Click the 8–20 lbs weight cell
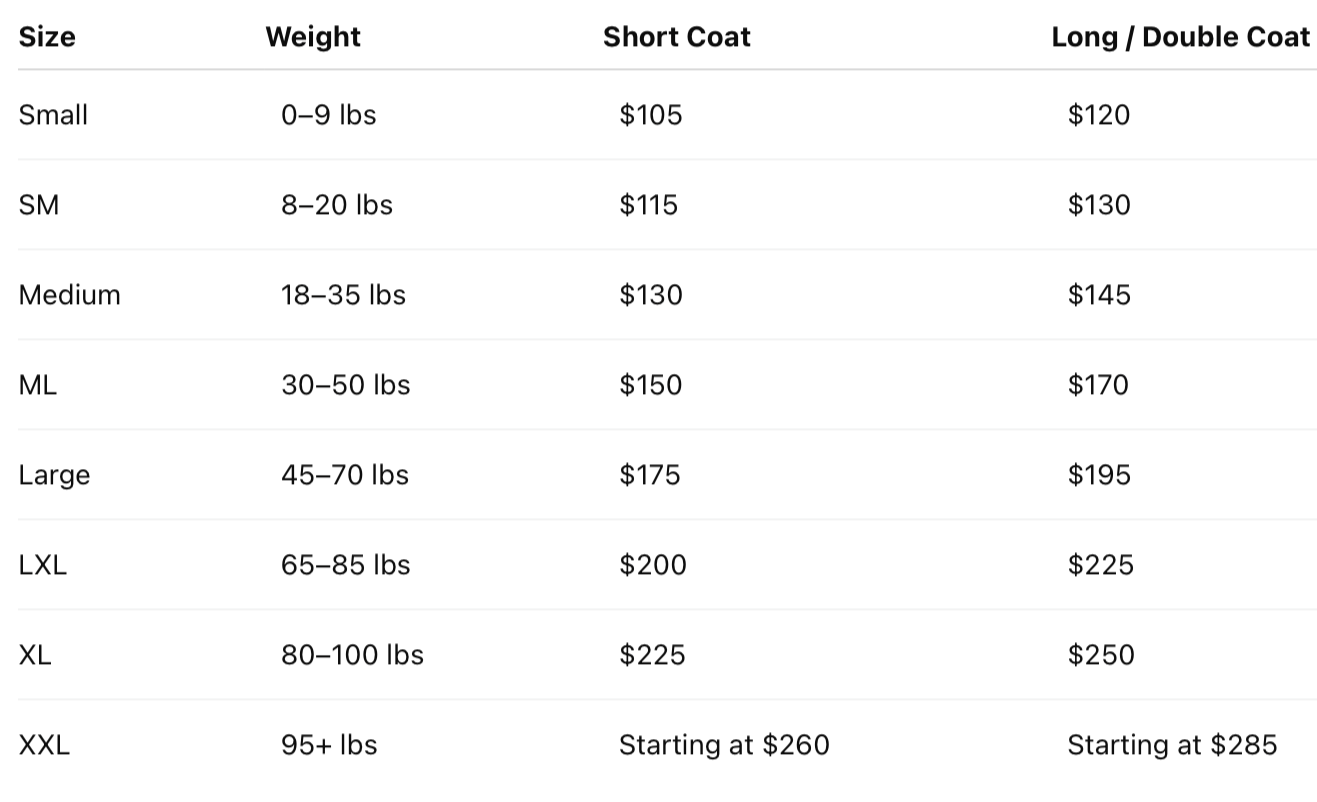Screen dimensions: 1317x802 tap(336, 205)
